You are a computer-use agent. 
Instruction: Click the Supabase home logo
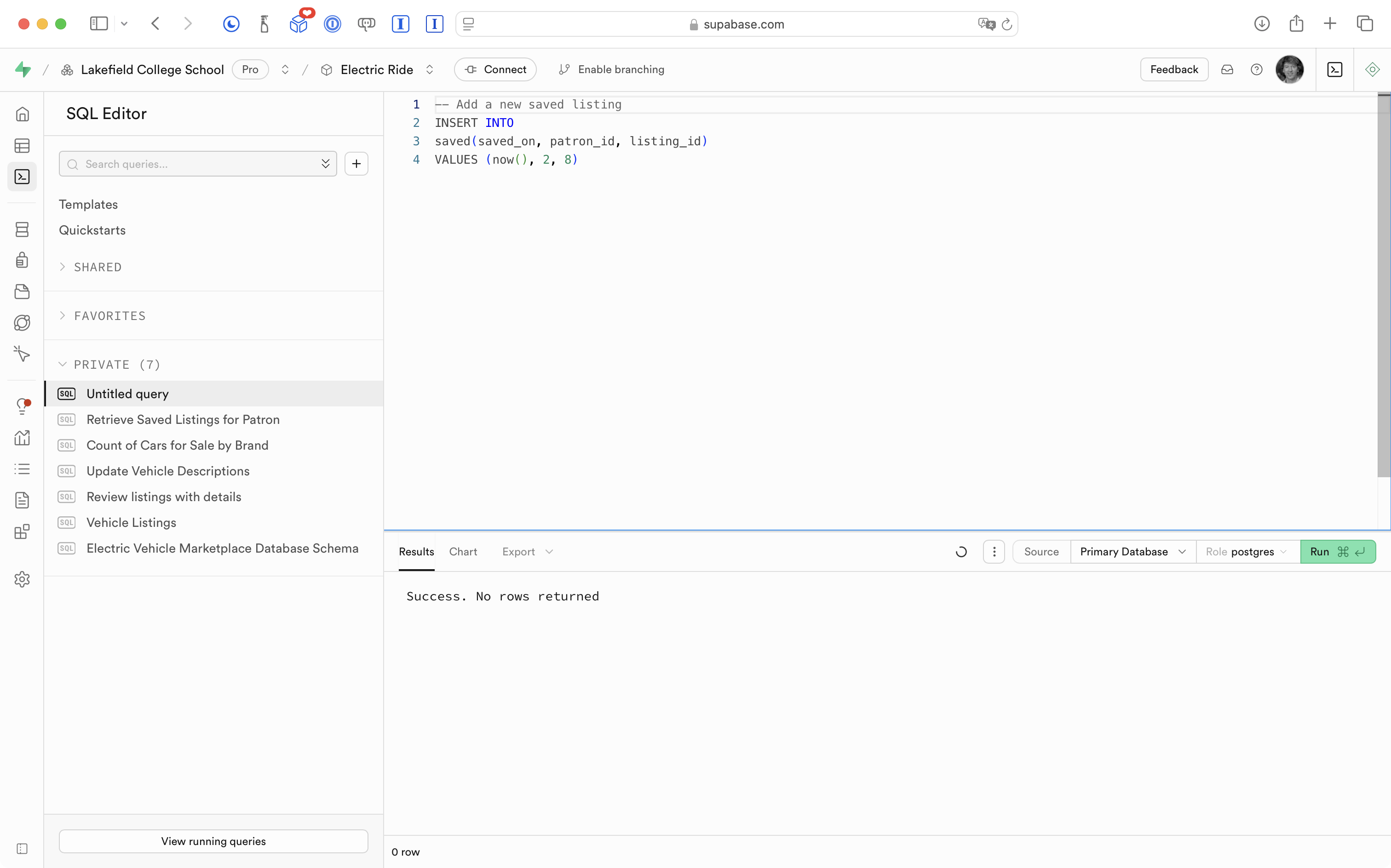23,69
